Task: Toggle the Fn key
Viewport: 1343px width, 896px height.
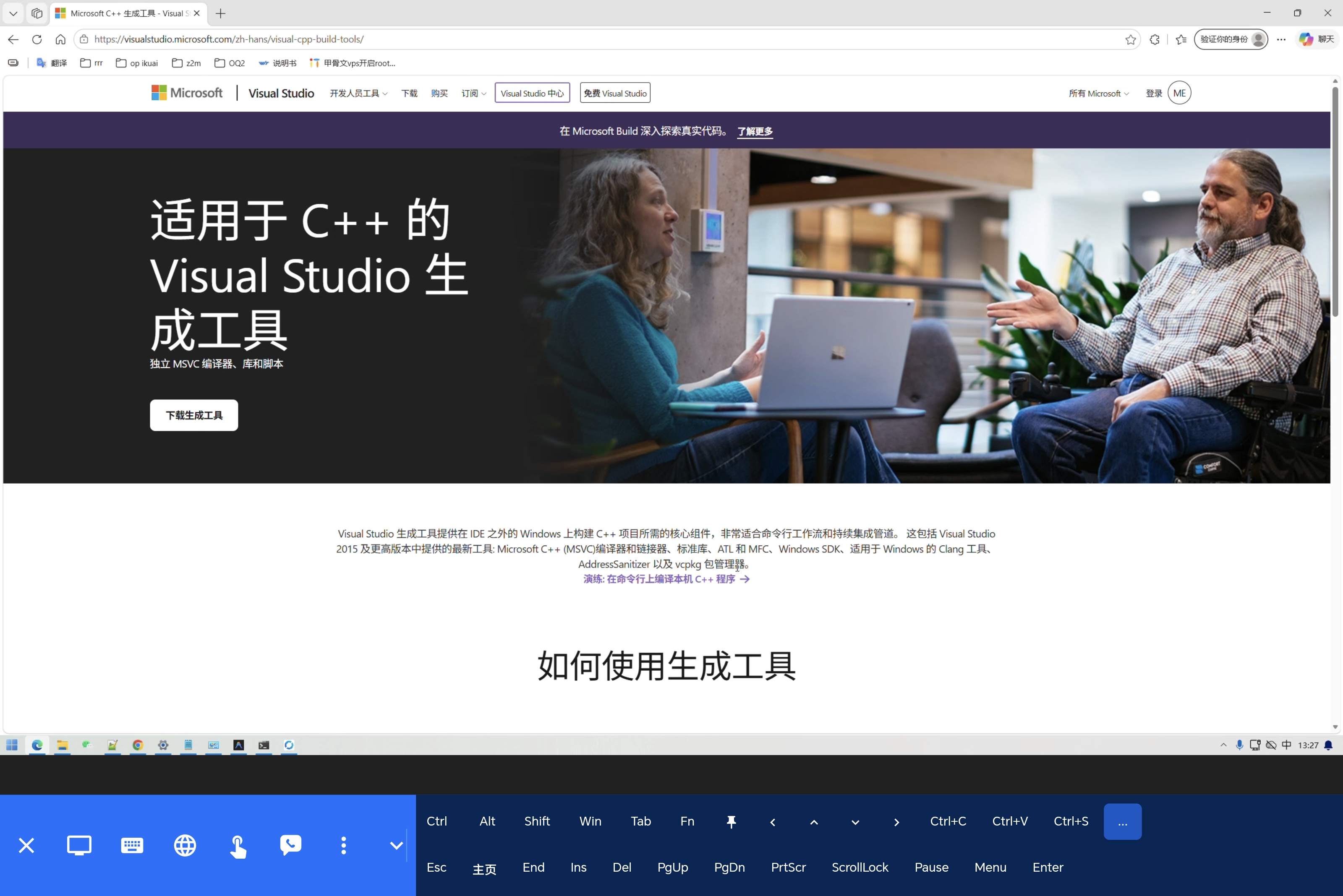Action: point(687,821)
